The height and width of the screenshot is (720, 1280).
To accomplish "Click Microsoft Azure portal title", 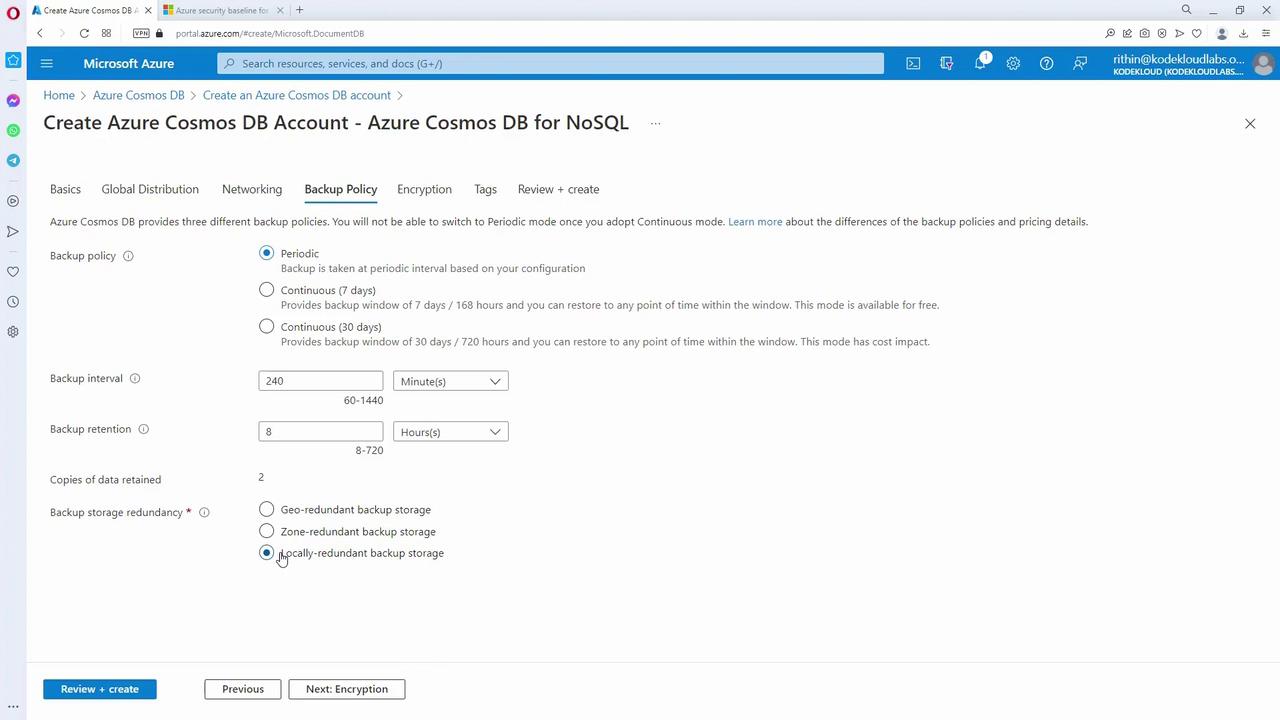I will [129, 63].
